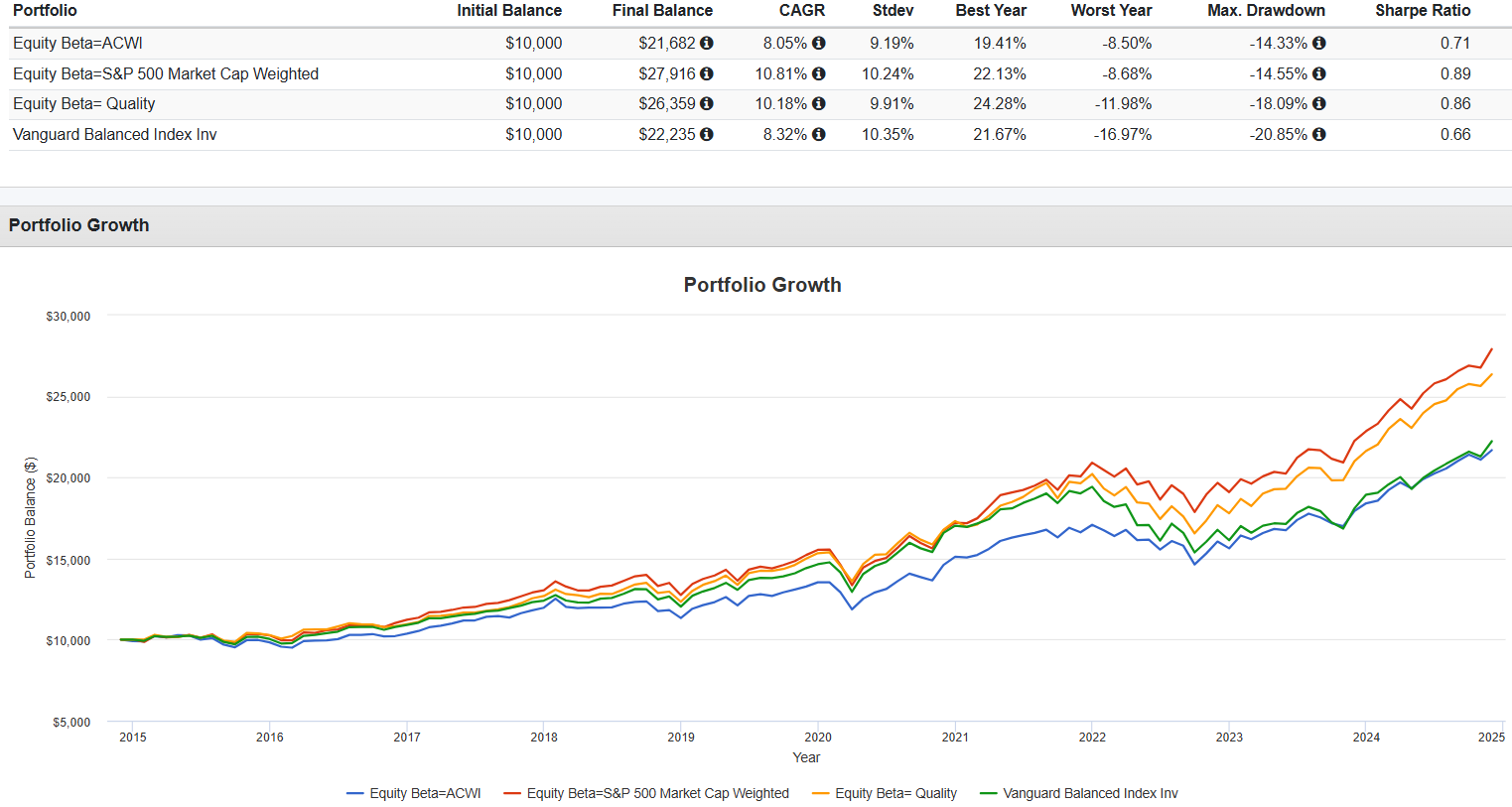Click info icon beside -14.33% max drawdown

click(x=1318, y=44)
